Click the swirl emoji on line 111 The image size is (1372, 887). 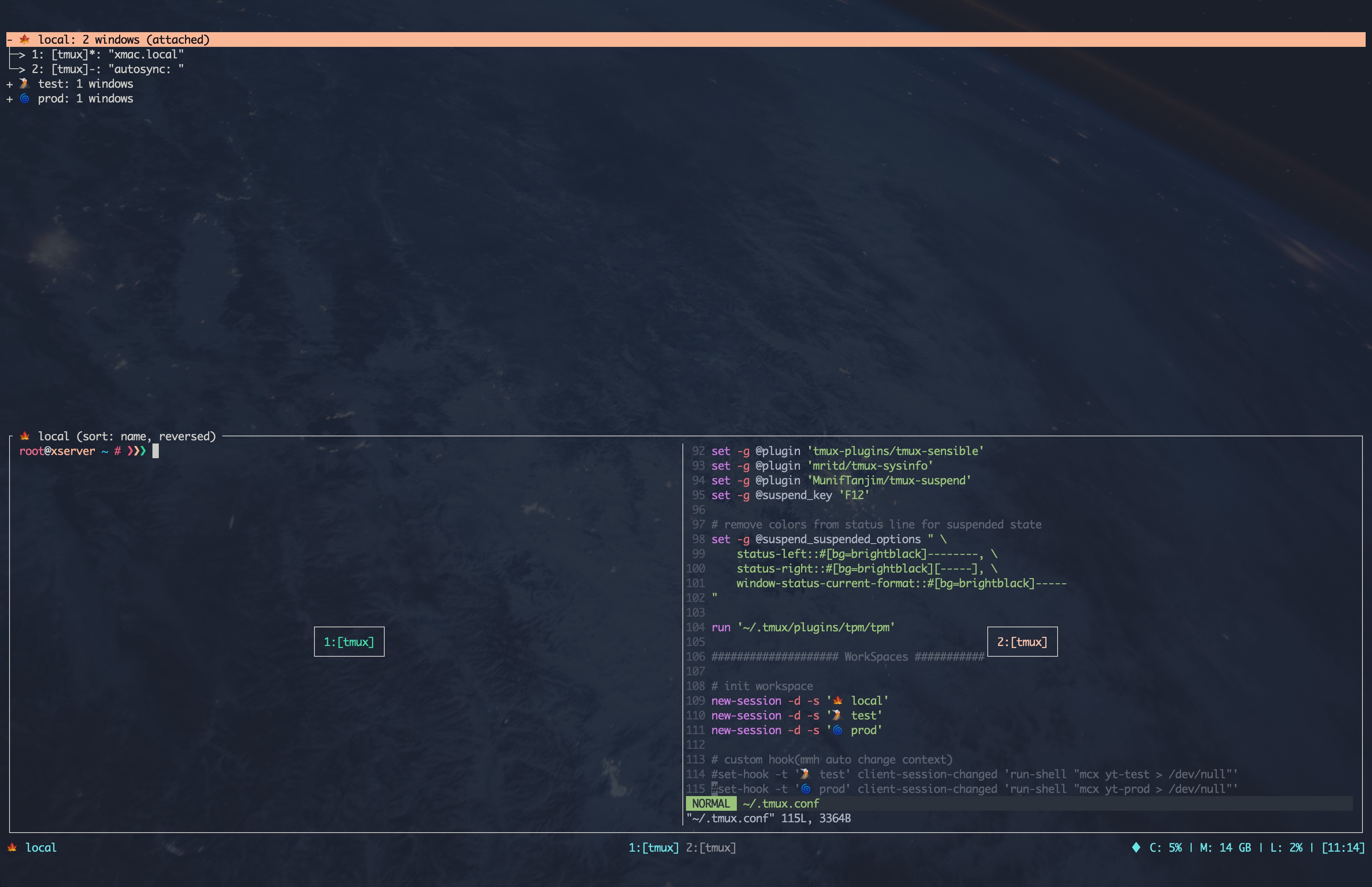838,730
